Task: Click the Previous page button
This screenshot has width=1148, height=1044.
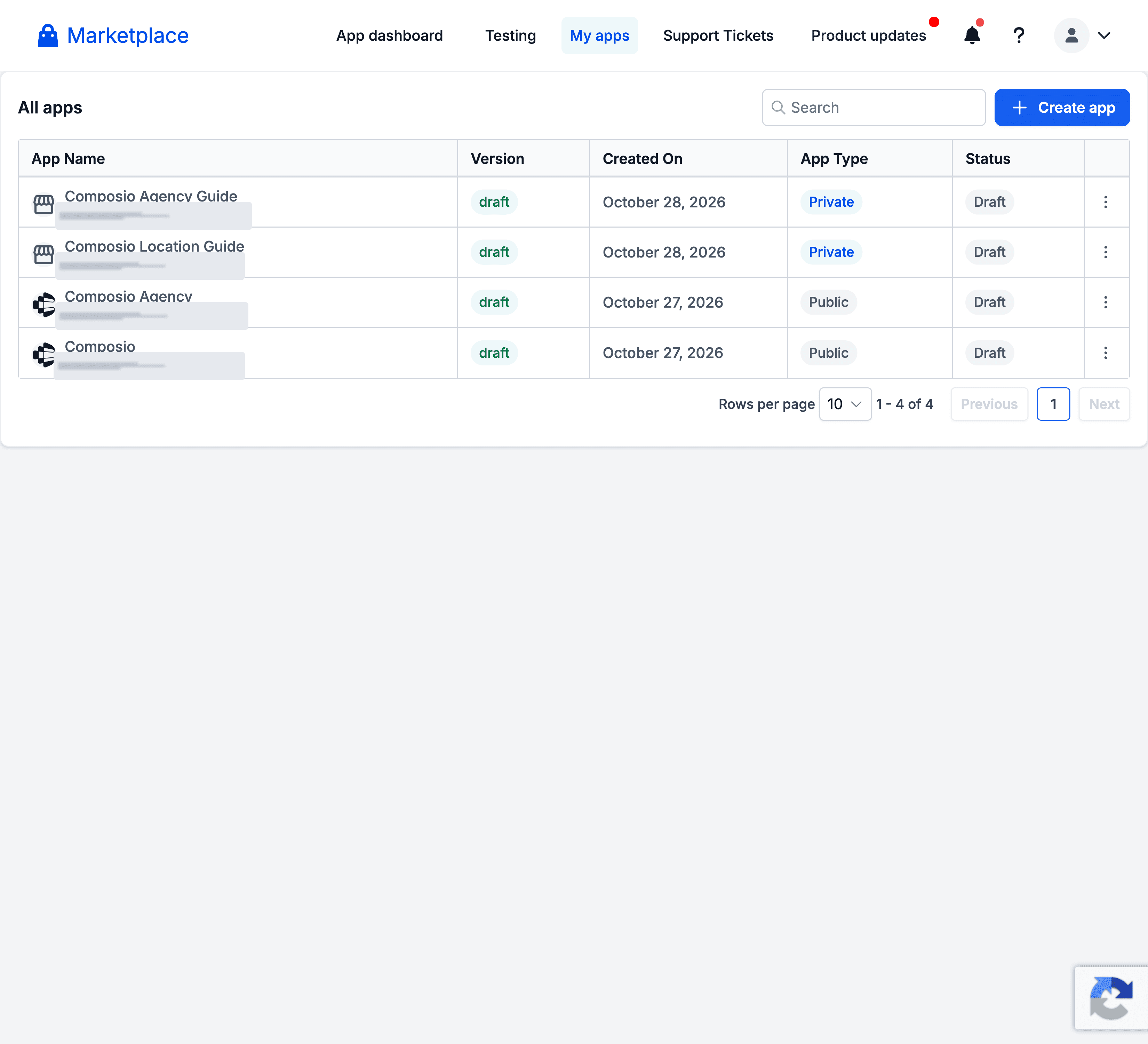Action: (x=989, y=404)
